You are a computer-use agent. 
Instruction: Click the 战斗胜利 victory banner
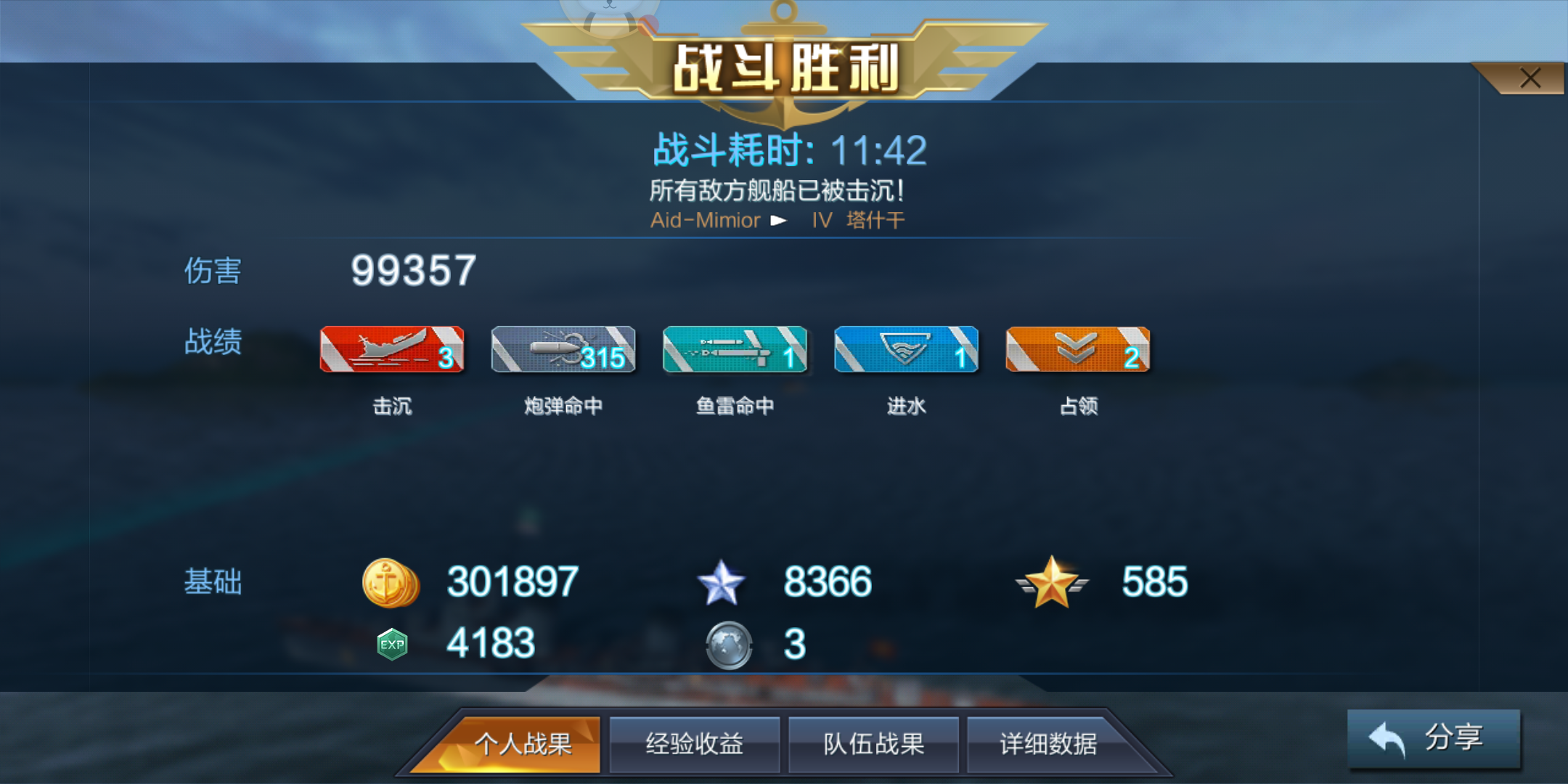click(x=785, y=68)
